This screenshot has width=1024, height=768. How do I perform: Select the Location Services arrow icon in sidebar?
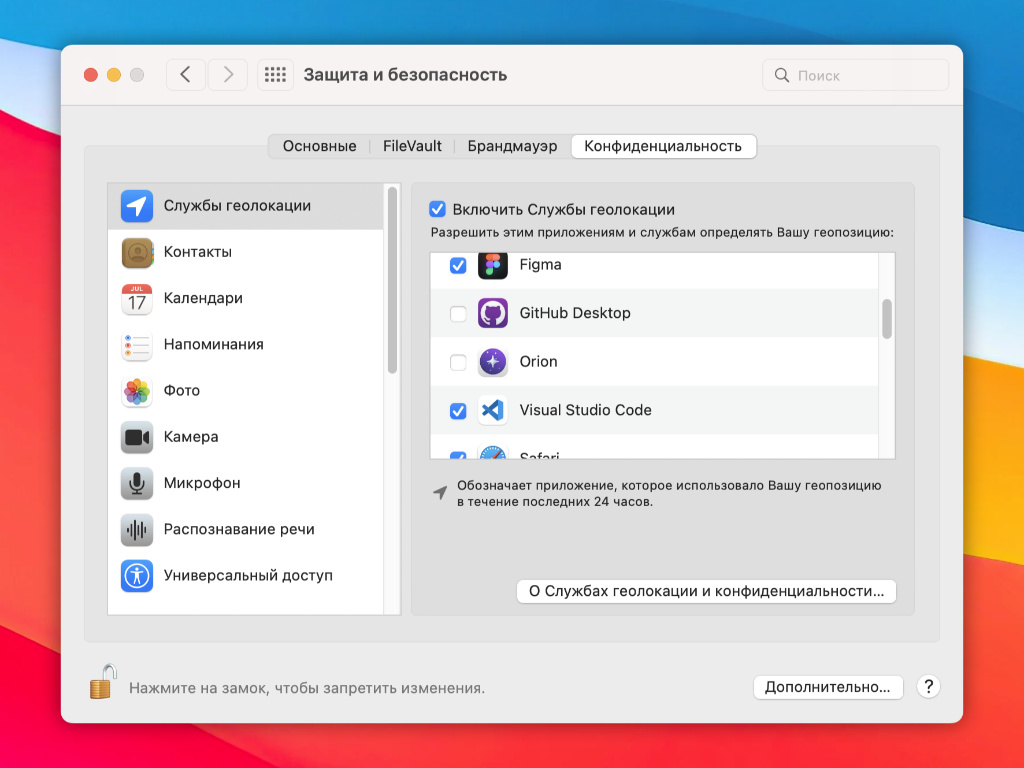(x=137, y=206)
